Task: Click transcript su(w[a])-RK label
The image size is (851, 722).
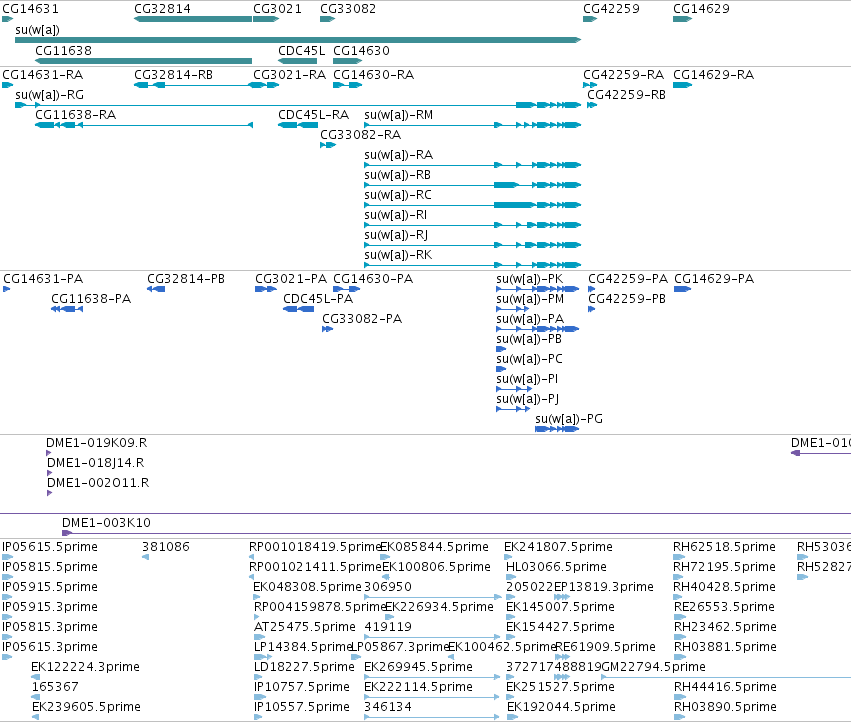Action: pos(398,255)
